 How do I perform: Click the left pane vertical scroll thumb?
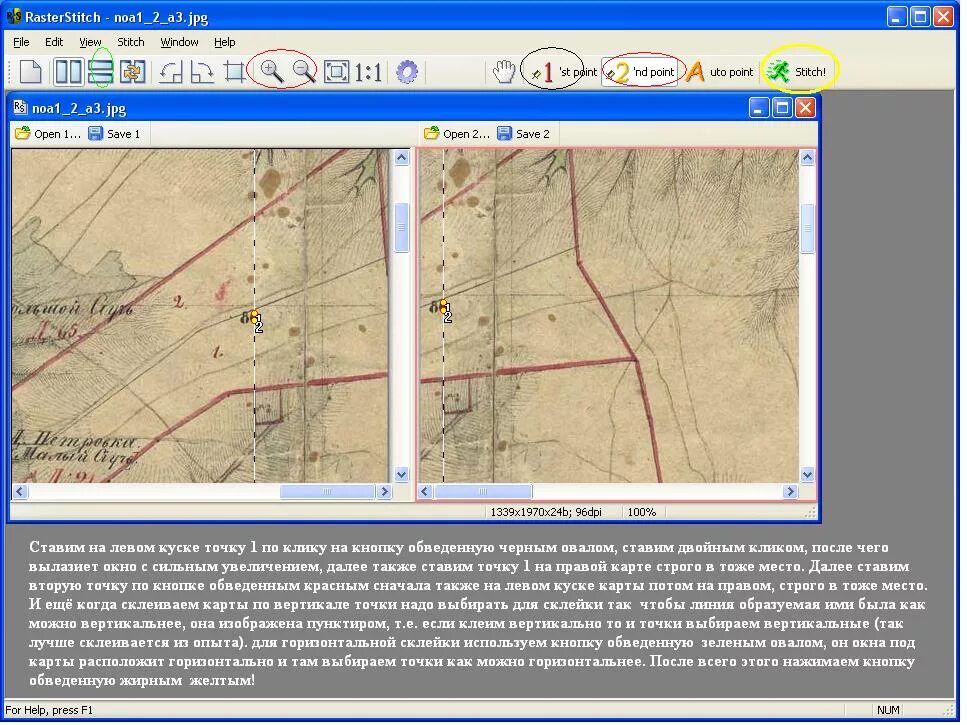tap(401, 227)
